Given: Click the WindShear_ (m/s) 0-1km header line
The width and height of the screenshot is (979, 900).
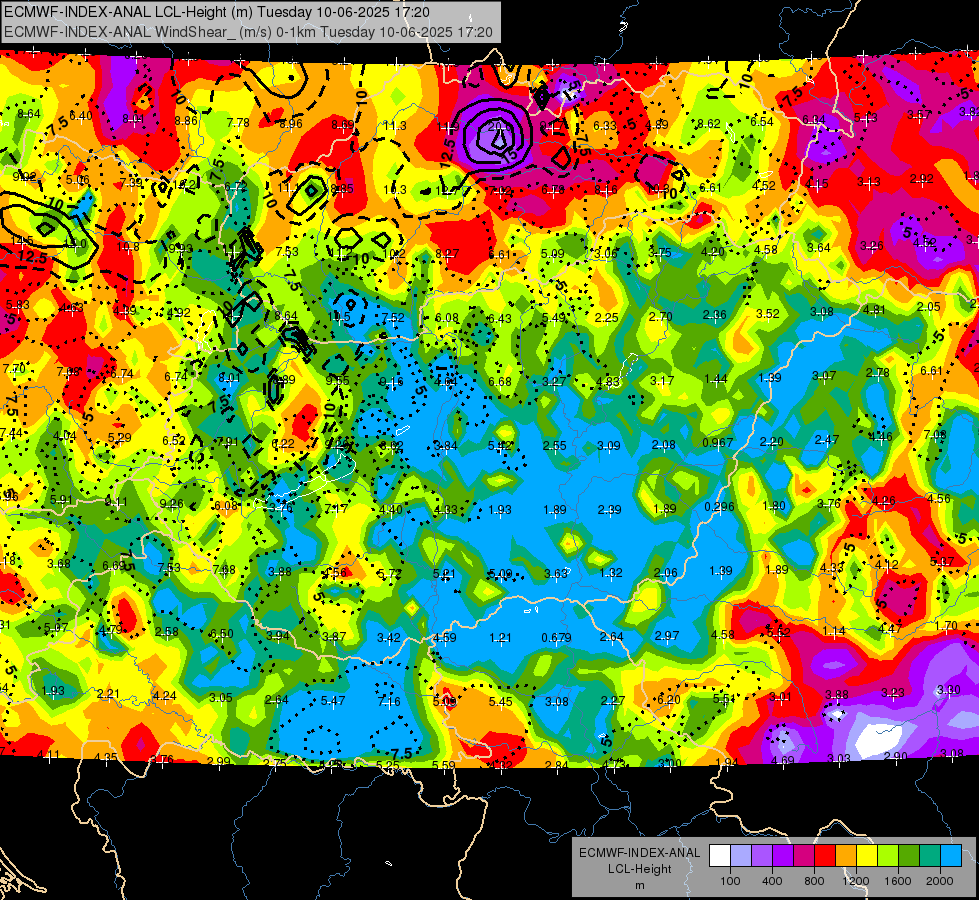Looking at the screenshot, I should pos(248,32).
